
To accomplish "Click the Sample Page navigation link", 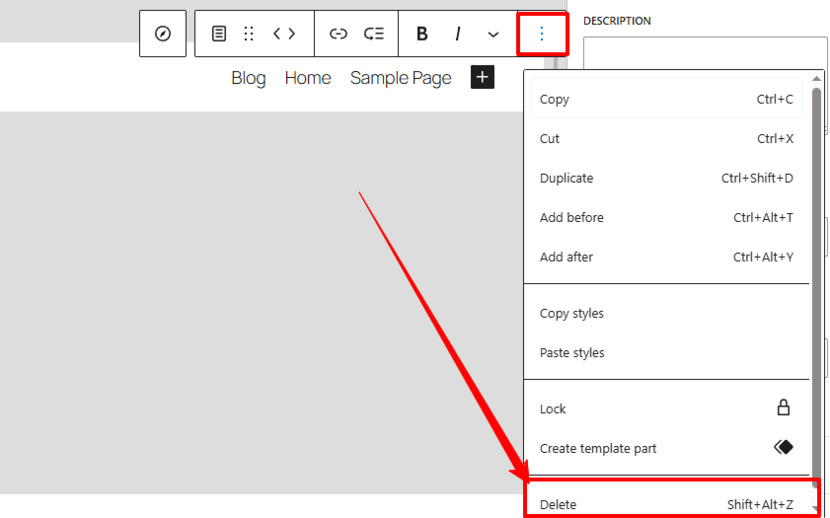I will pyautogui.click(x=401, y=78).
